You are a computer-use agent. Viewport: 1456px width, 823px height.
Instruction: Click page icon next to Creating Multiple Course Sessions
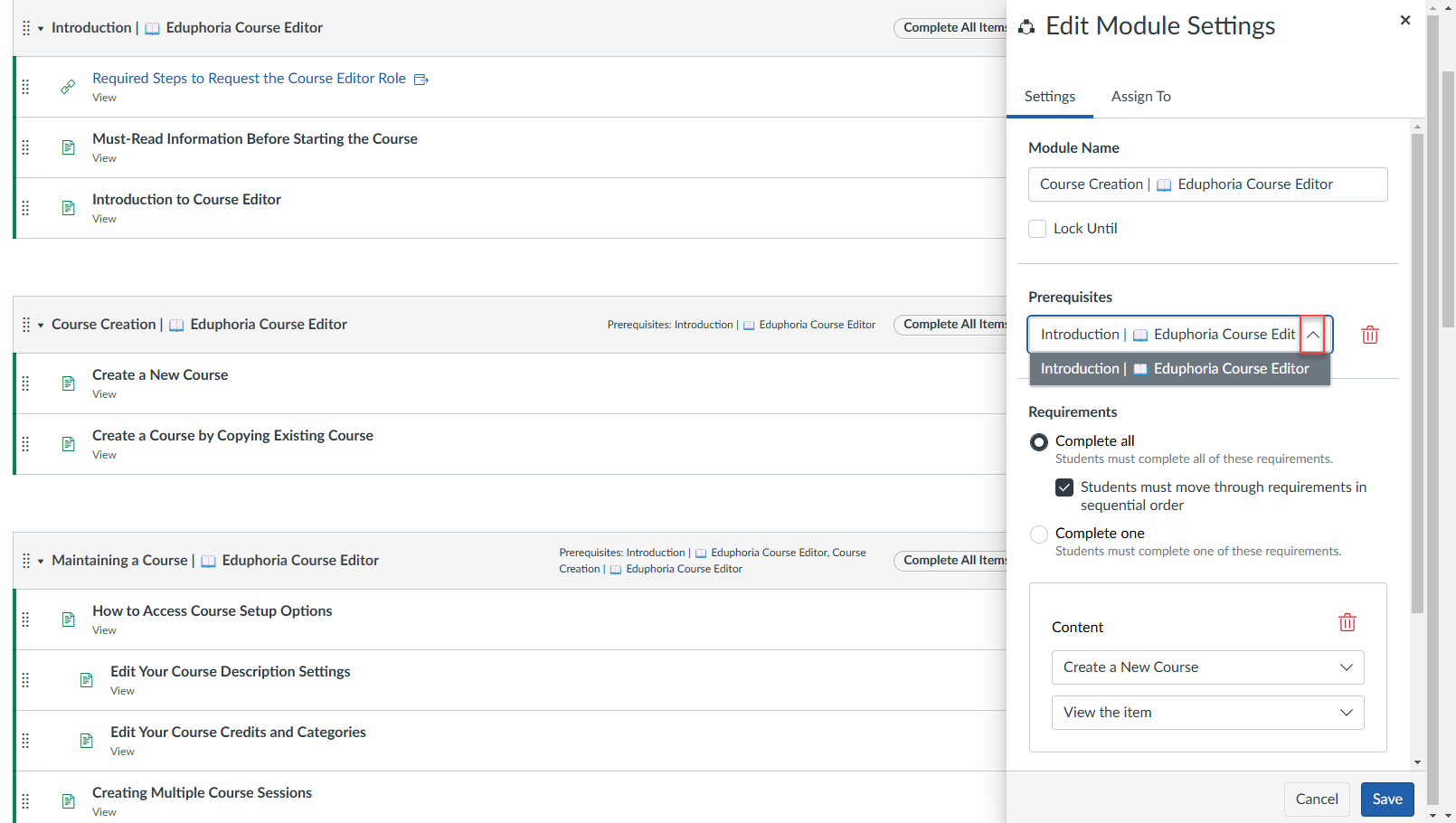(68, 801)
